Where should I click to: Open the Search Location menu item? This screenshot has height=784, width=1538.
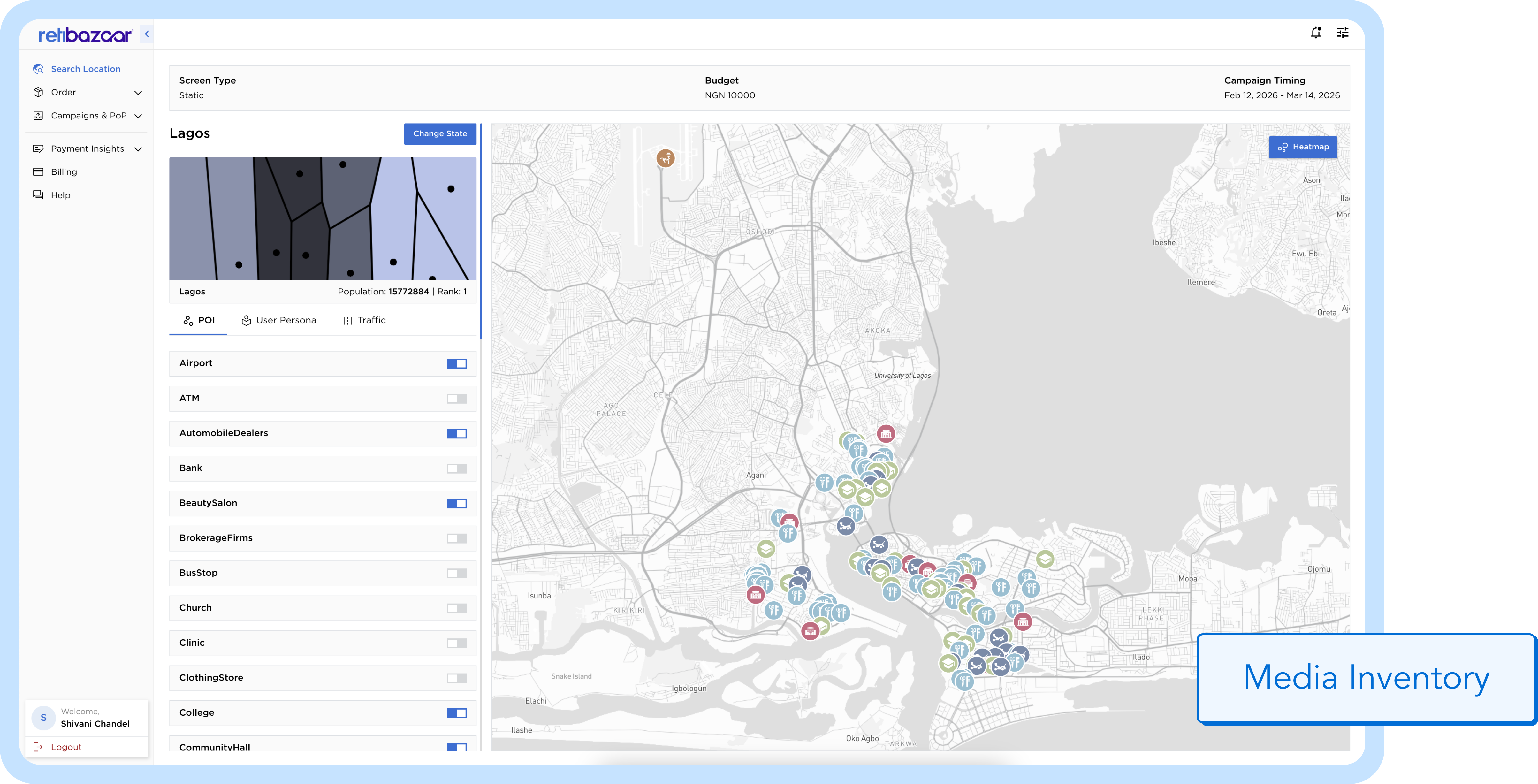85,69
